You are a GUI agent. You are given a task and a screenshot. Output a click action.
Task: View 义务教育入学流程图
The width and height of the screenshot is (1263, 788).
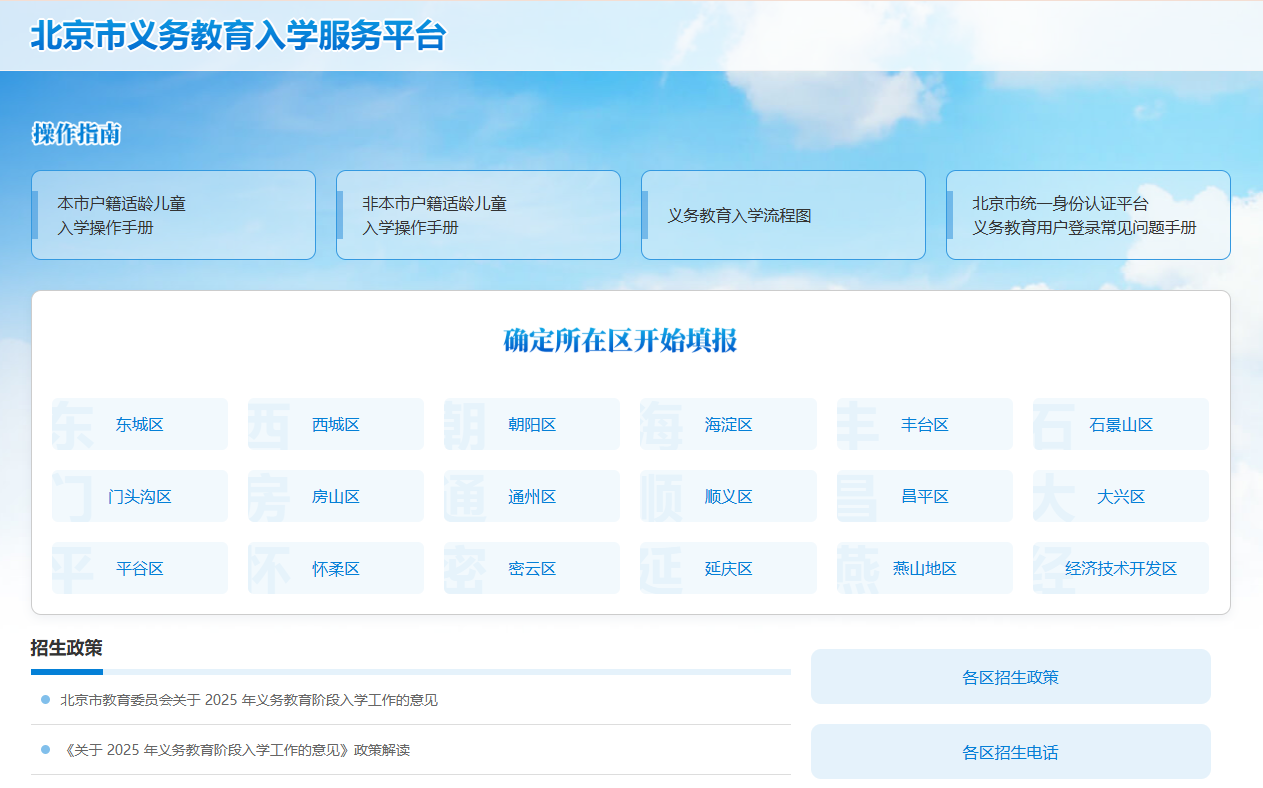pyautogui.click(x=783, y=215)
